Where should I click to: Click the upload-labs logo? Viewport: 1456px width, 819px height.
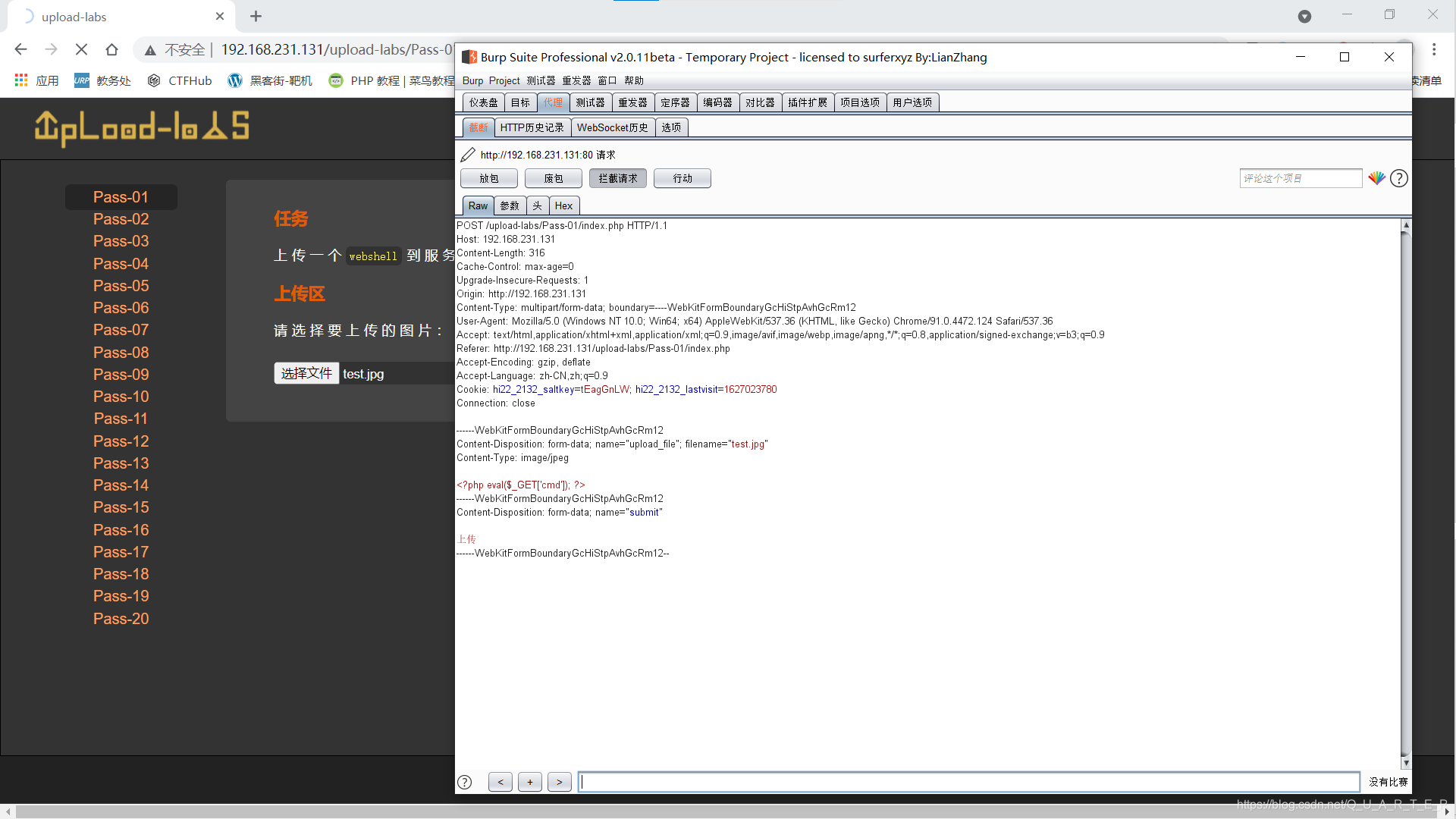[x=142, y=127]
